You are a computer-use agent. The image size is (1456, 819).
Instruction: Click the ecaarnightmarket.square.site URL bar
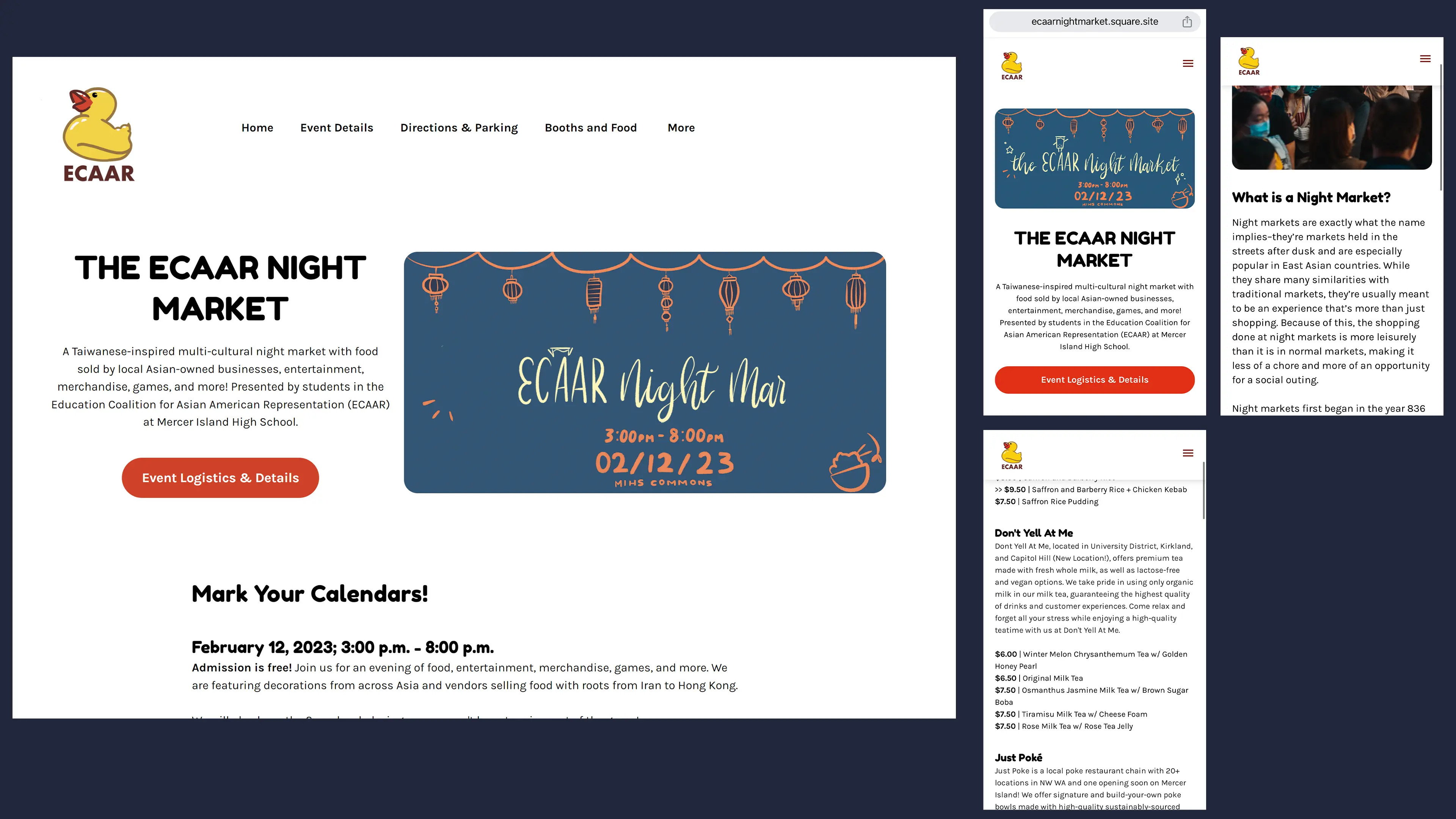(x=1094, y=21)
